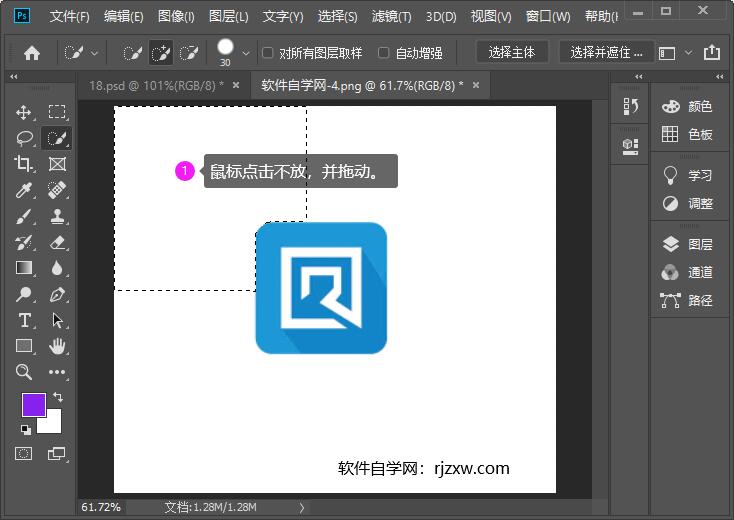
Task: Select the Pen tool
Action: (57, 295)
